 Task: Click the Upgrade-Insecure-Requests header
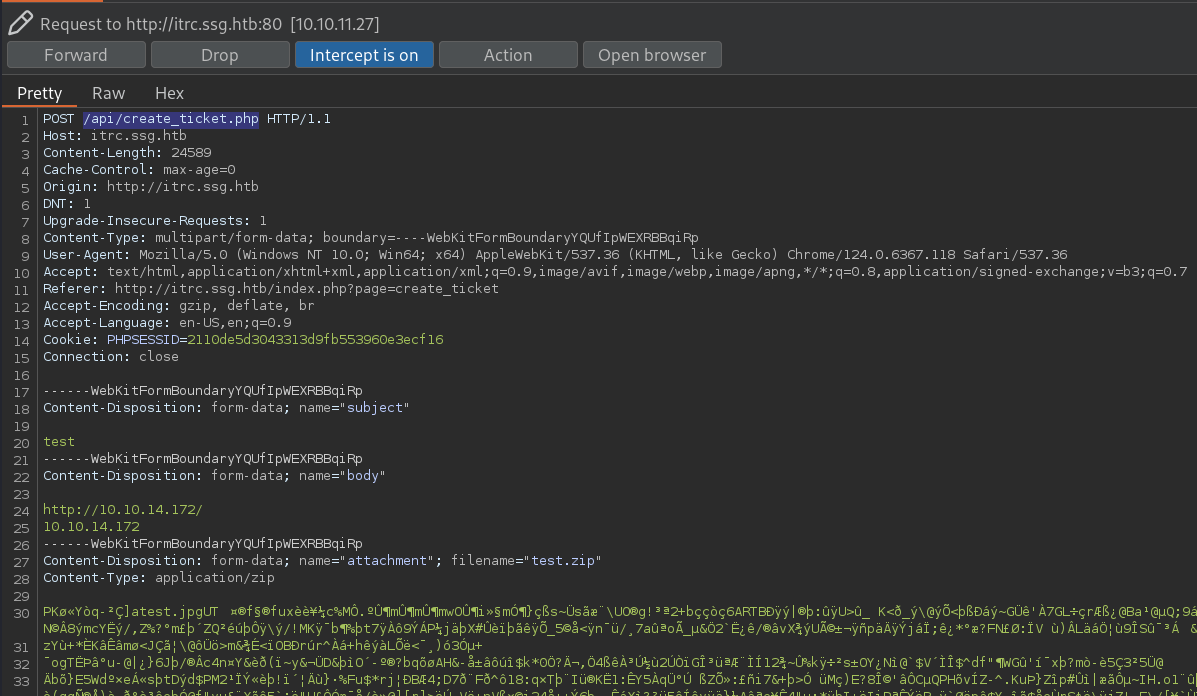point(155,221)
